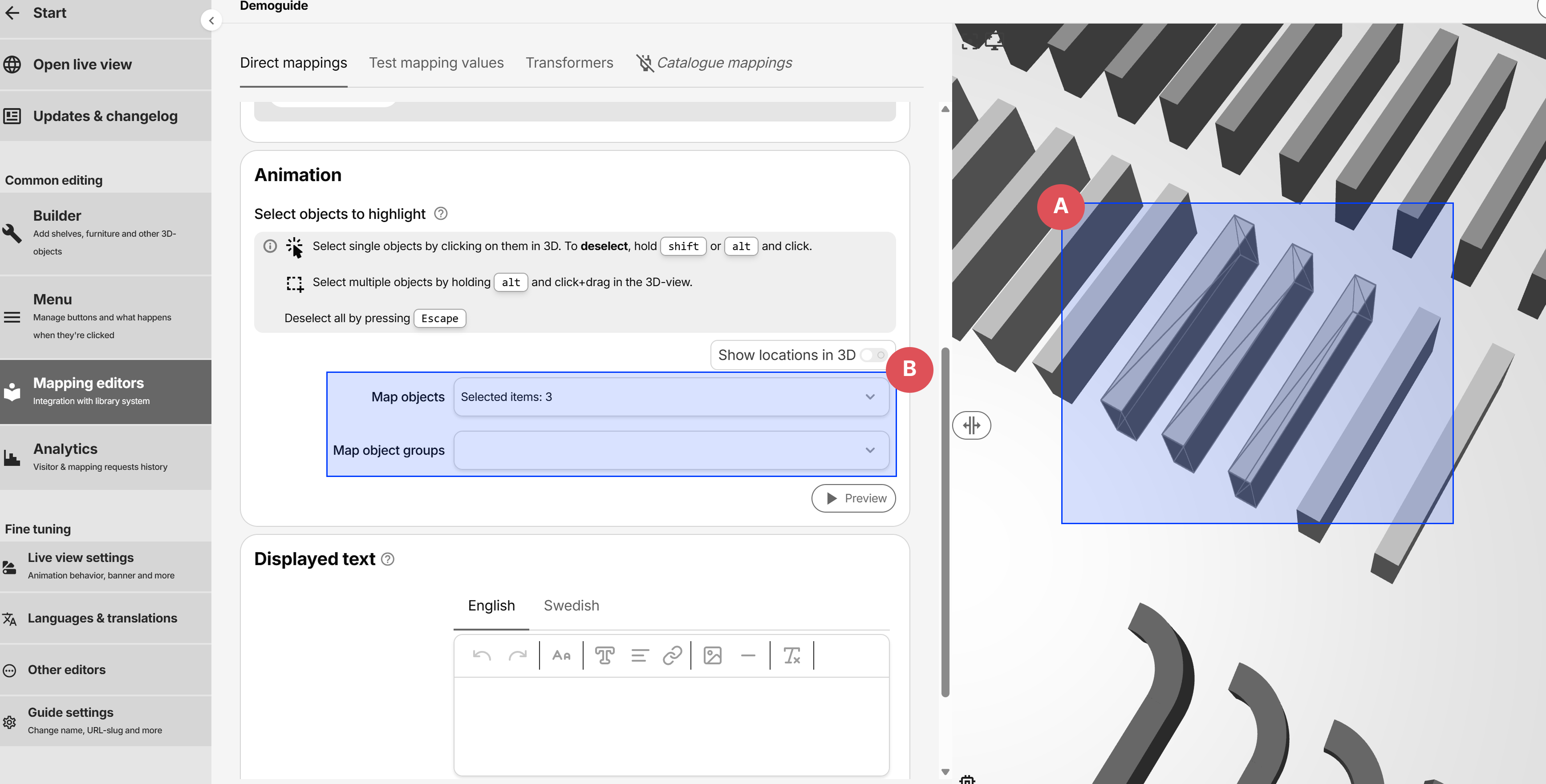Open the Menu editor from the sidebar
The width and height of the screenshot is (1546, 784).
[53, 299]
